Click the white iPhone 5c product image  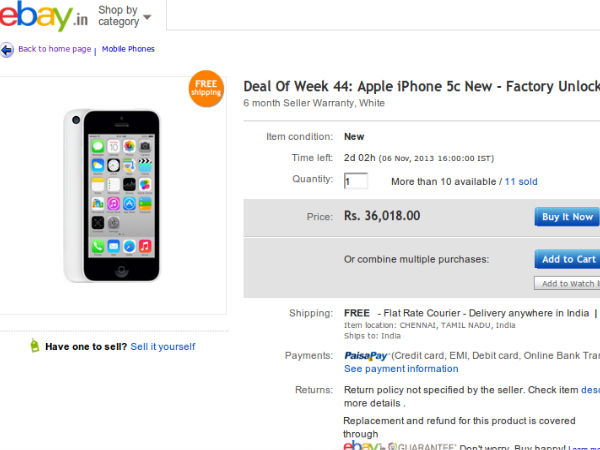(x=112, y=195)
